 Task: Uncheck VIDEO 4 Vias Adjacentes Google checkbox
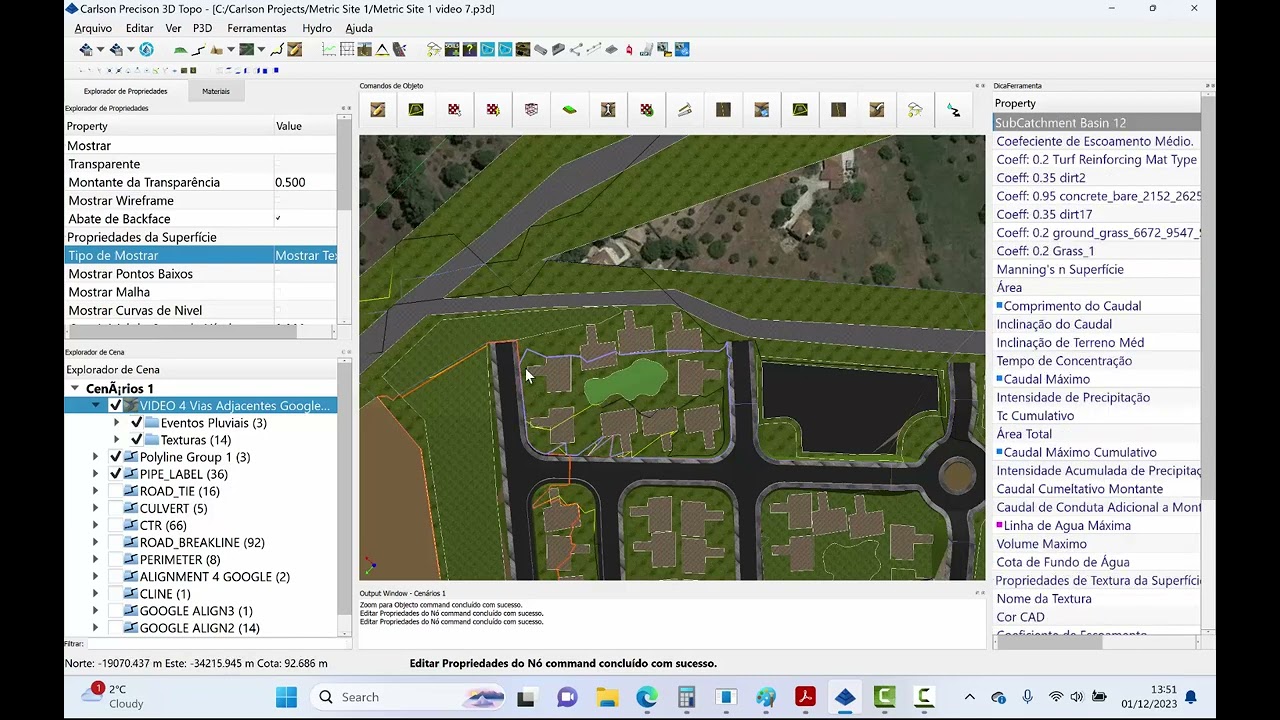[x=115, y=406]
